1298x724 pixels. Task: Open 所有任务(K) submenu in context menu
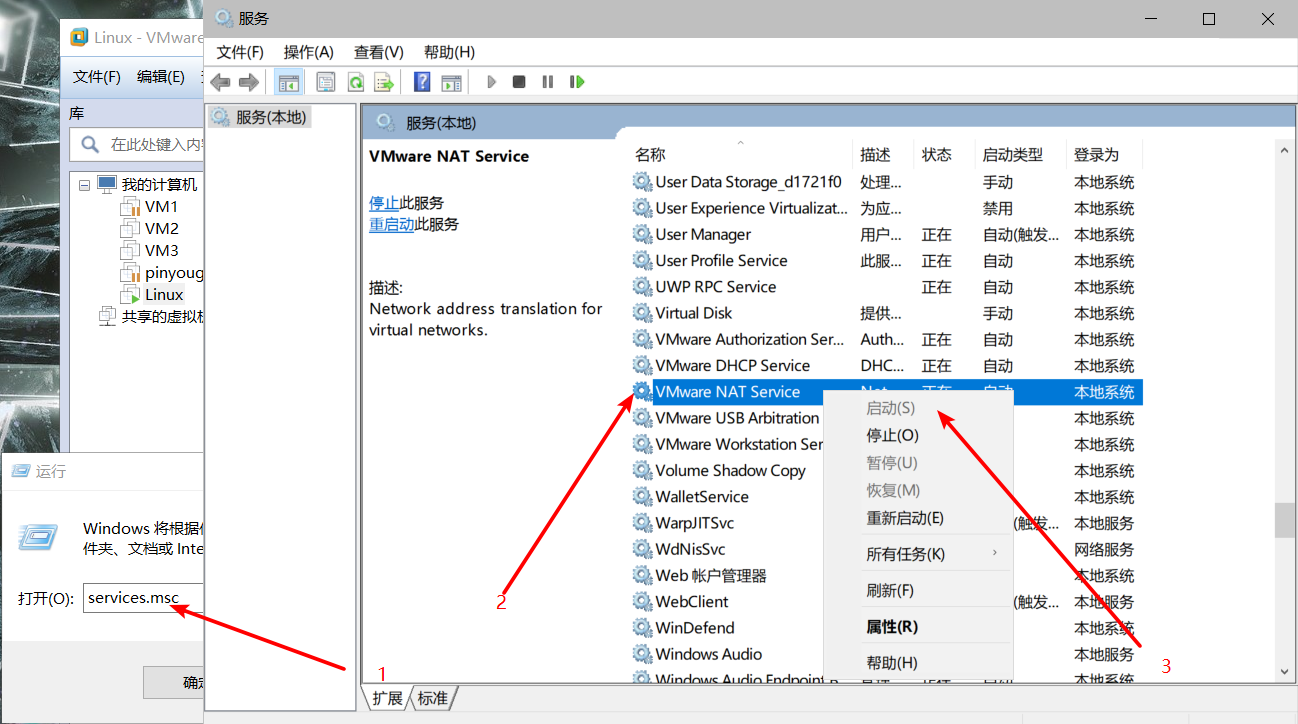coord(918,554)
